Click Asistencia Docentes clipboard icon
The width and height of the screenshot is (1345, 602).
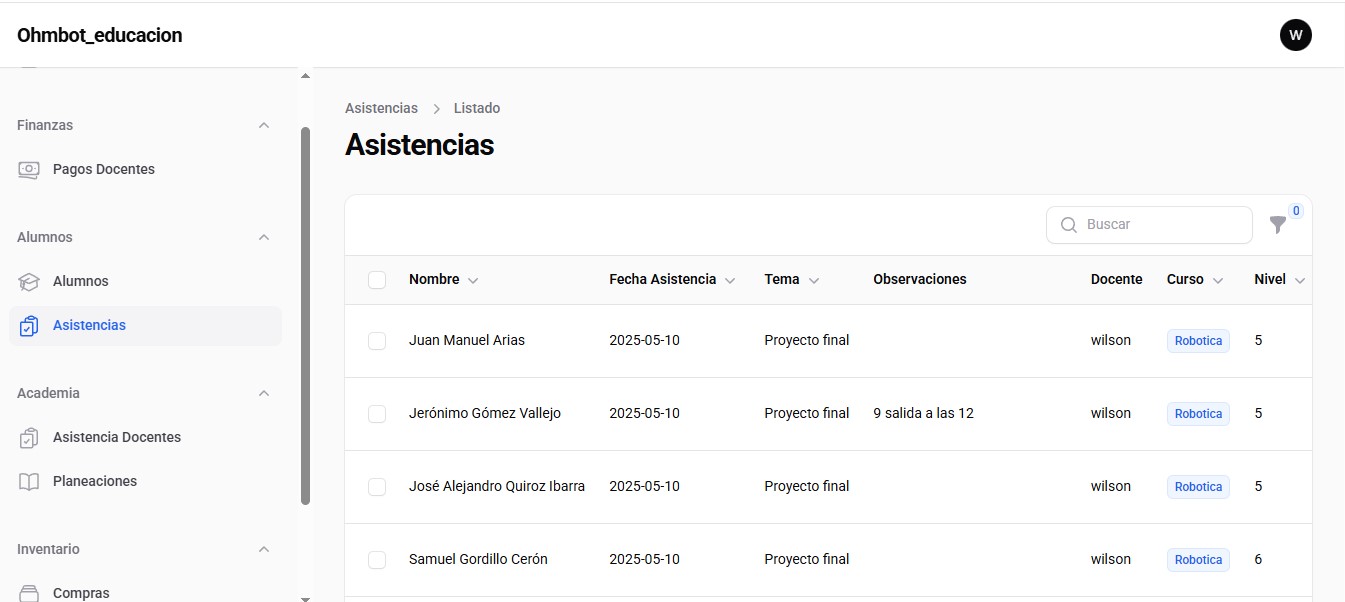point(29,437)
